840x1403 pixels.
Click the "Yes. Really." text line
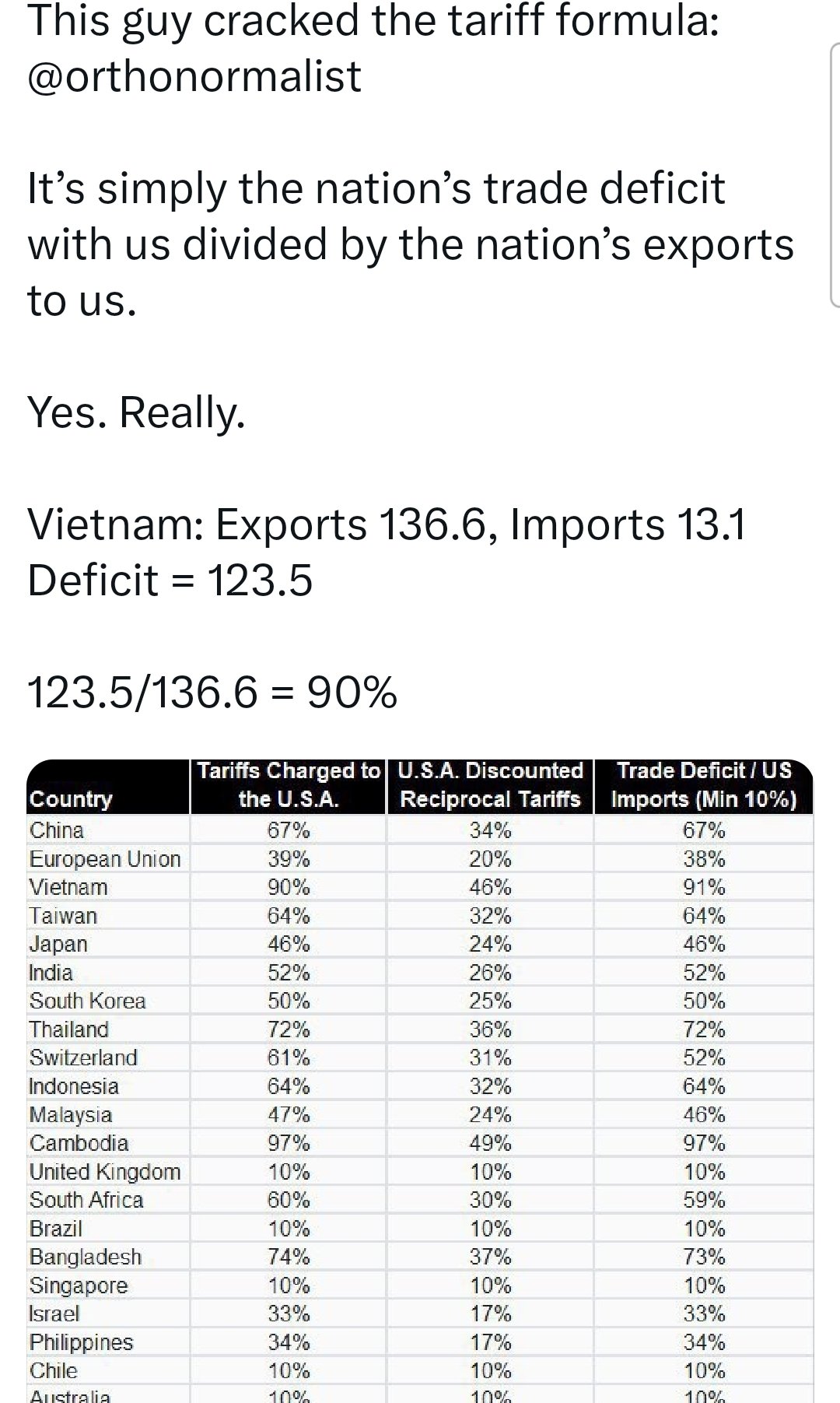137,412
